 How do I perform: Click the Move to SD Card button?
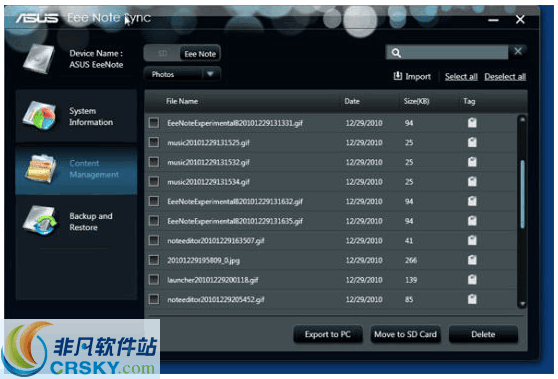[405, 334]
